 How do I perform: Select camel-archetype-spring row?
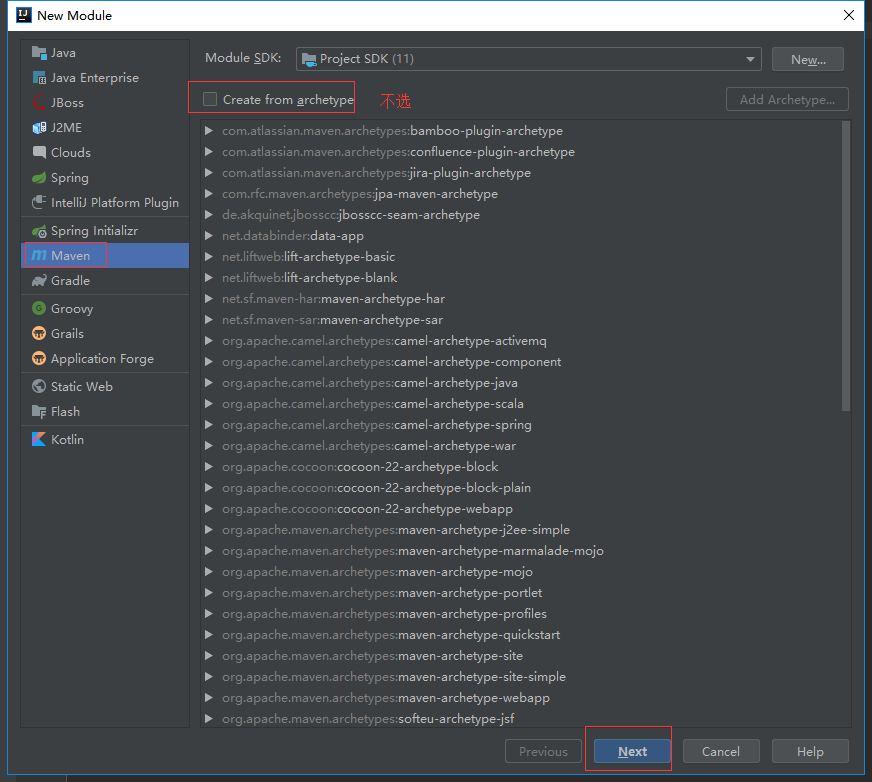[x=522, y=424]
